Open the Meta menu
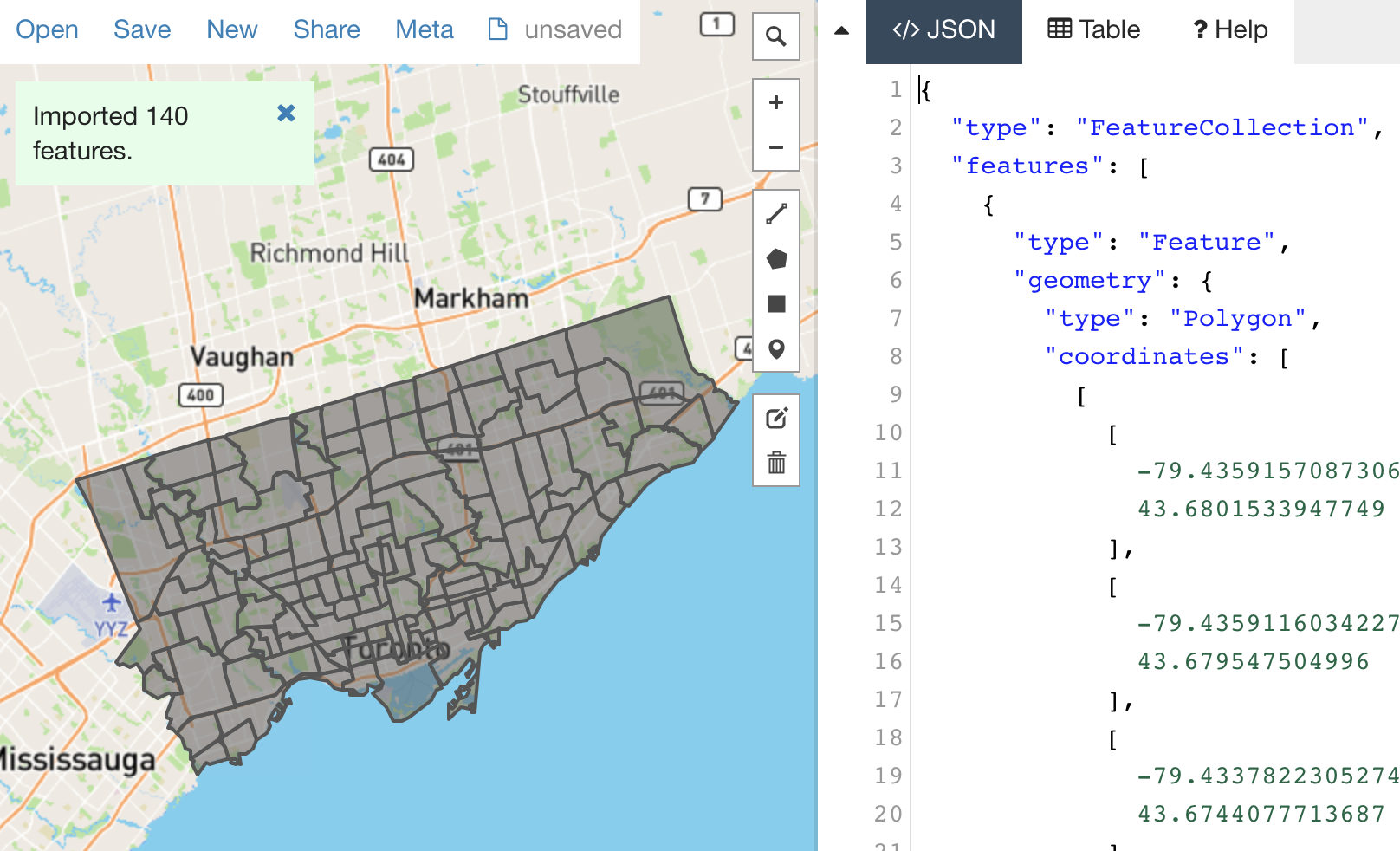This screenshot has width=1400, height=851. pyautogui.click(x=425, y=29)
